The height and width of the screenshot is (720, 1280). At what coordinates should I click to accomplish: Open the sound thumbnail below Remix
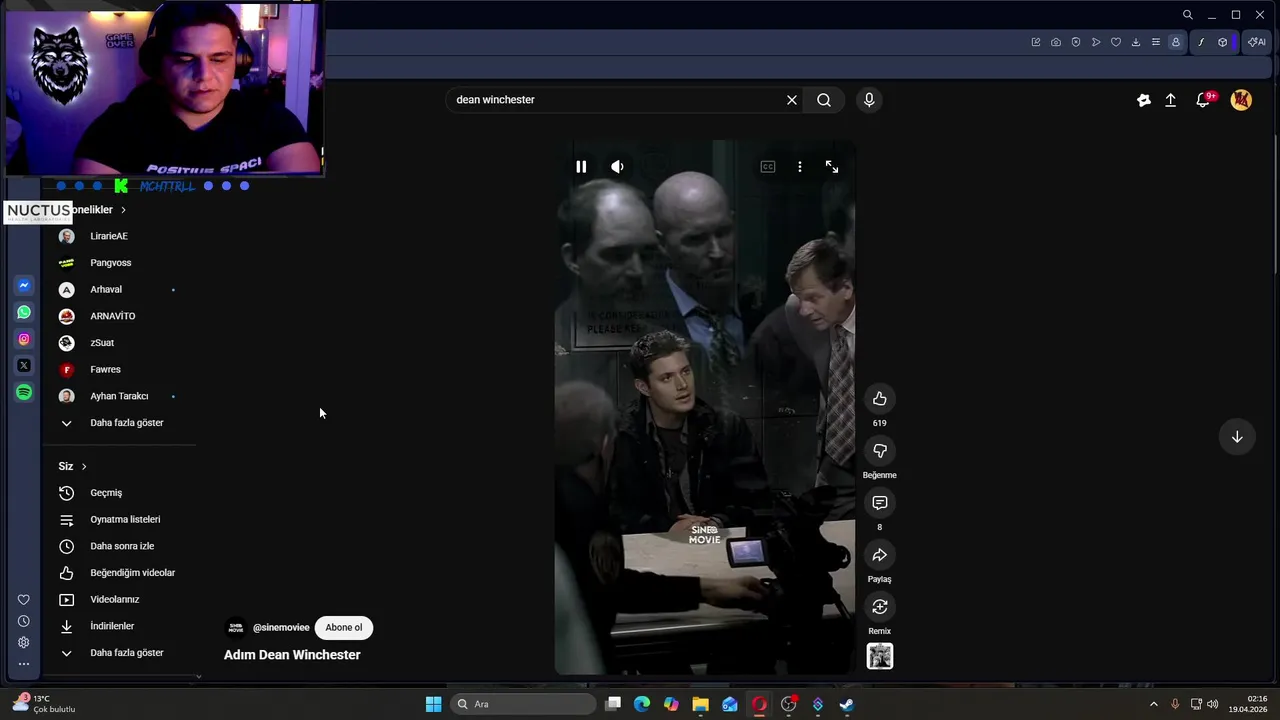880,656
